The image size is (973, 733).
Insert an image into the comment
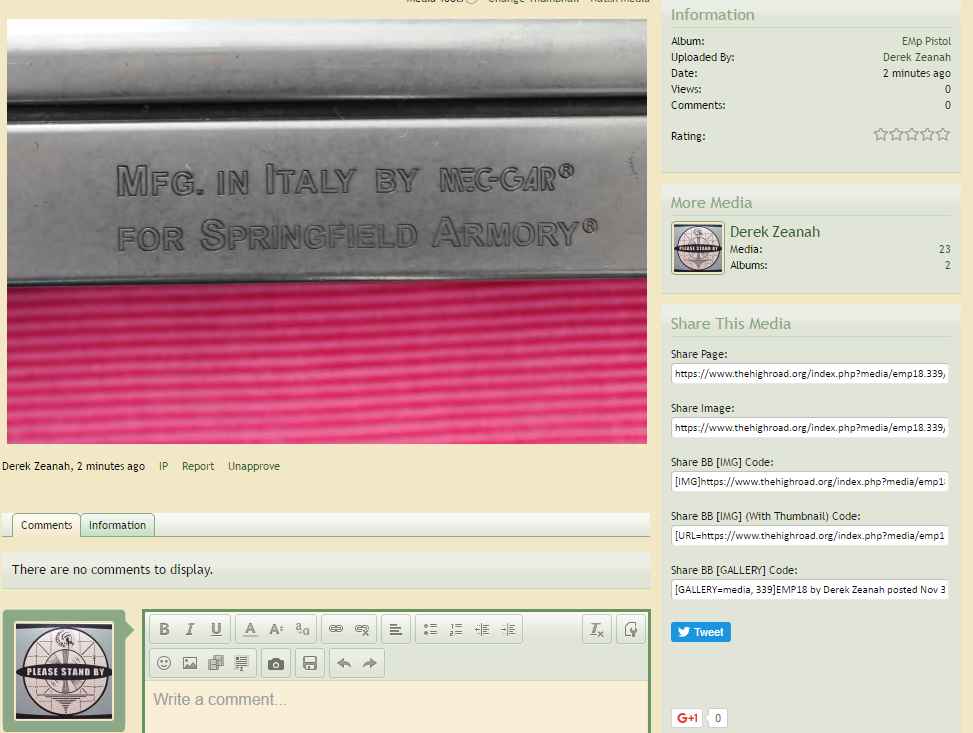190,663
